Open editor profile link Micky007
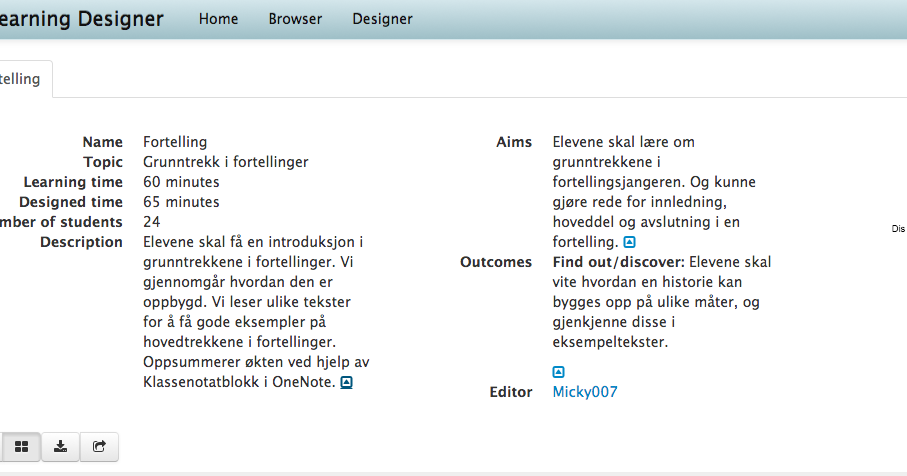Image resolution: width=907 pixels, height=476 pixels. pos(585,392)
